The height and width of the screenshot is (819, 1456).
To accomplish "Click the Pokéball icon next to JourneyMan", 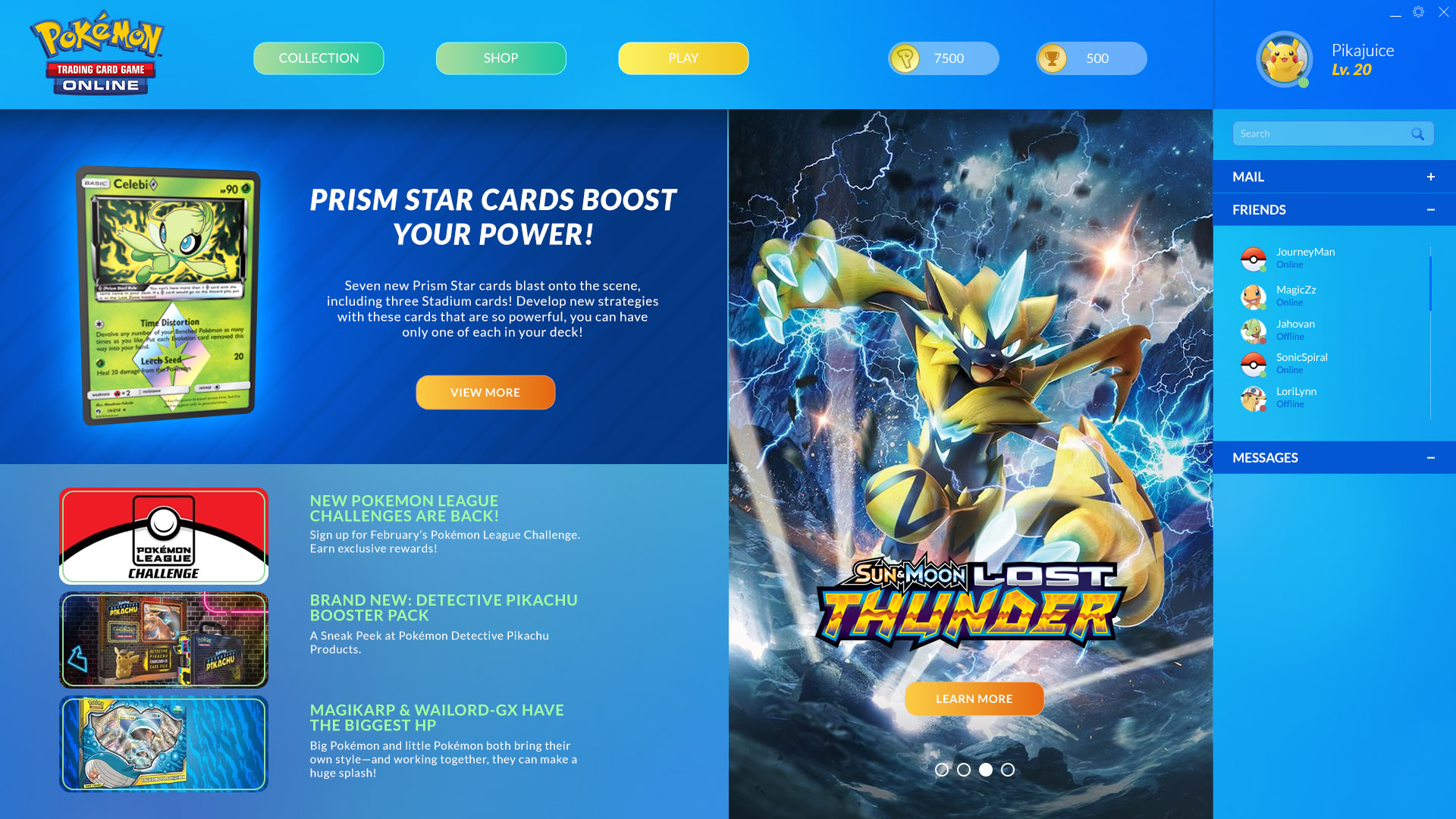I will pyautogui.click(x=1253, y=257).
